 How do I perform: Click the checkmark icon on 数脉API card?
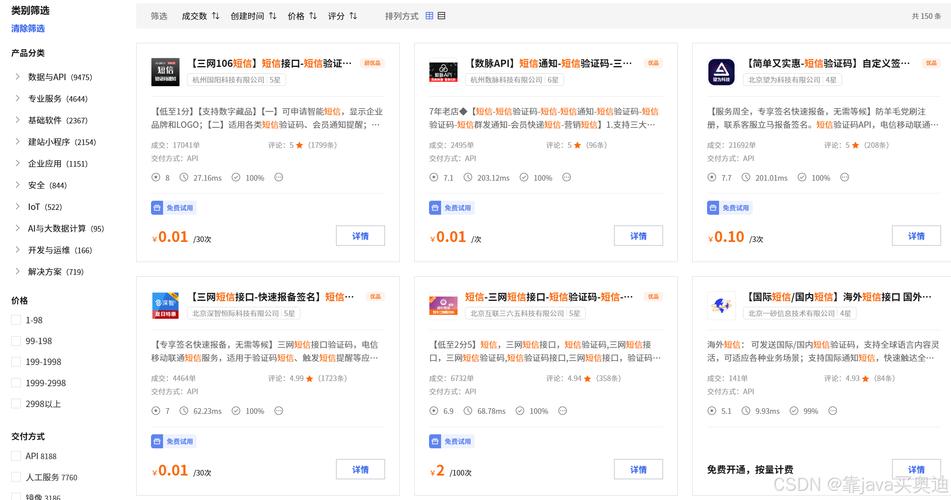524,177
